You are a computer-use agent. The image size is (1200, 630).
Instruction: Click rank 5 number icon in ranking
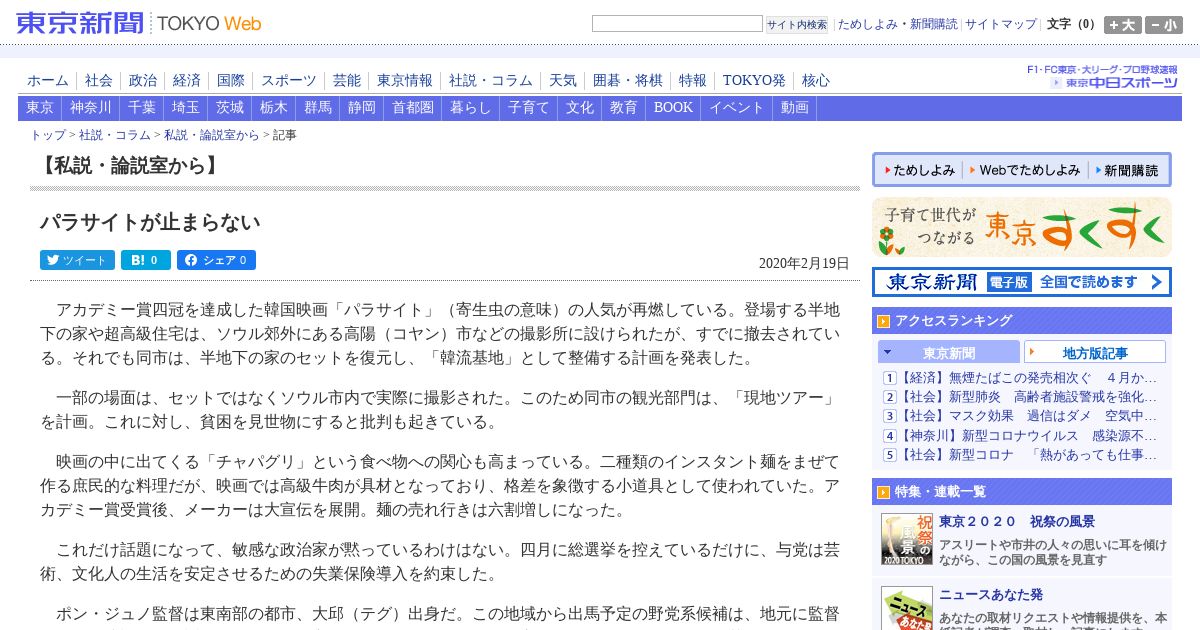pos(889,455)
